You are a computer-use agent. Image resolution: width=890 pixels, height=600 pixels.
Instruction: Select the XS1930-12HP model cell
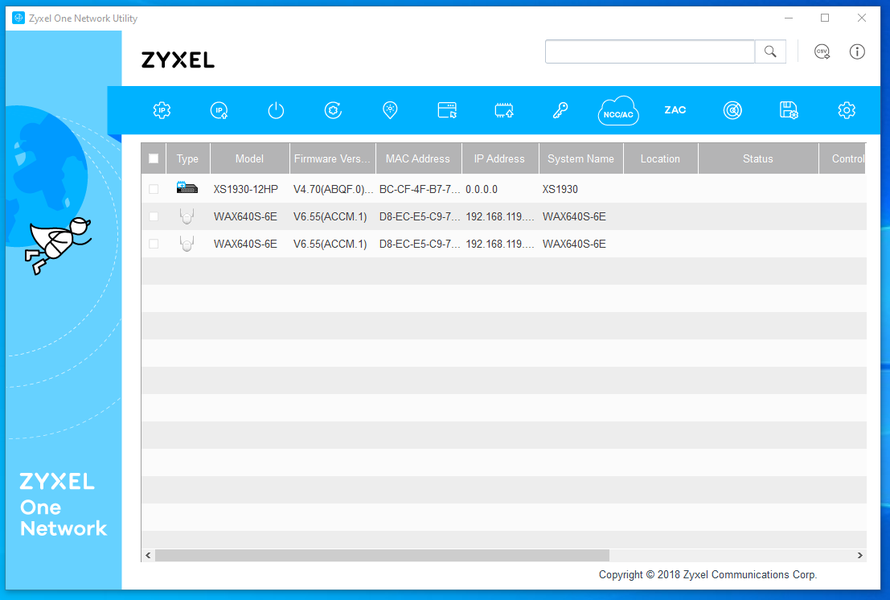246,189
